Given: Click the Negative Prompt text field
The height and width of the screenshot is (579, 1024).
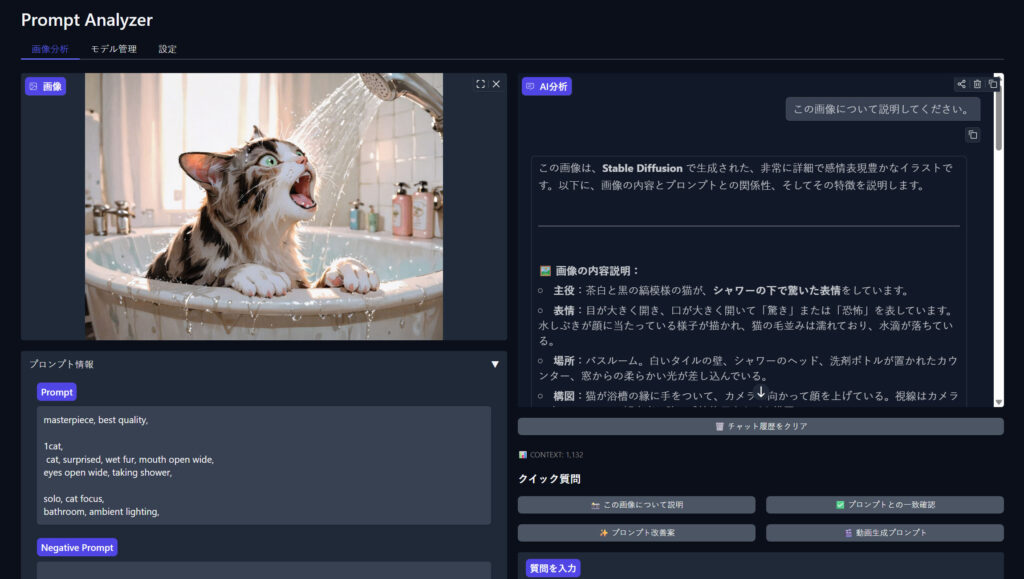Looking at the screenshot, I should 264,570.
